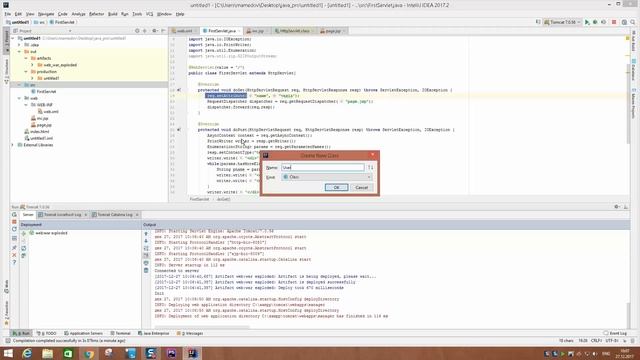Open Search Everywhere magnifier icon
The width and height of the screenshot is (640, 360).
point(633,22)
